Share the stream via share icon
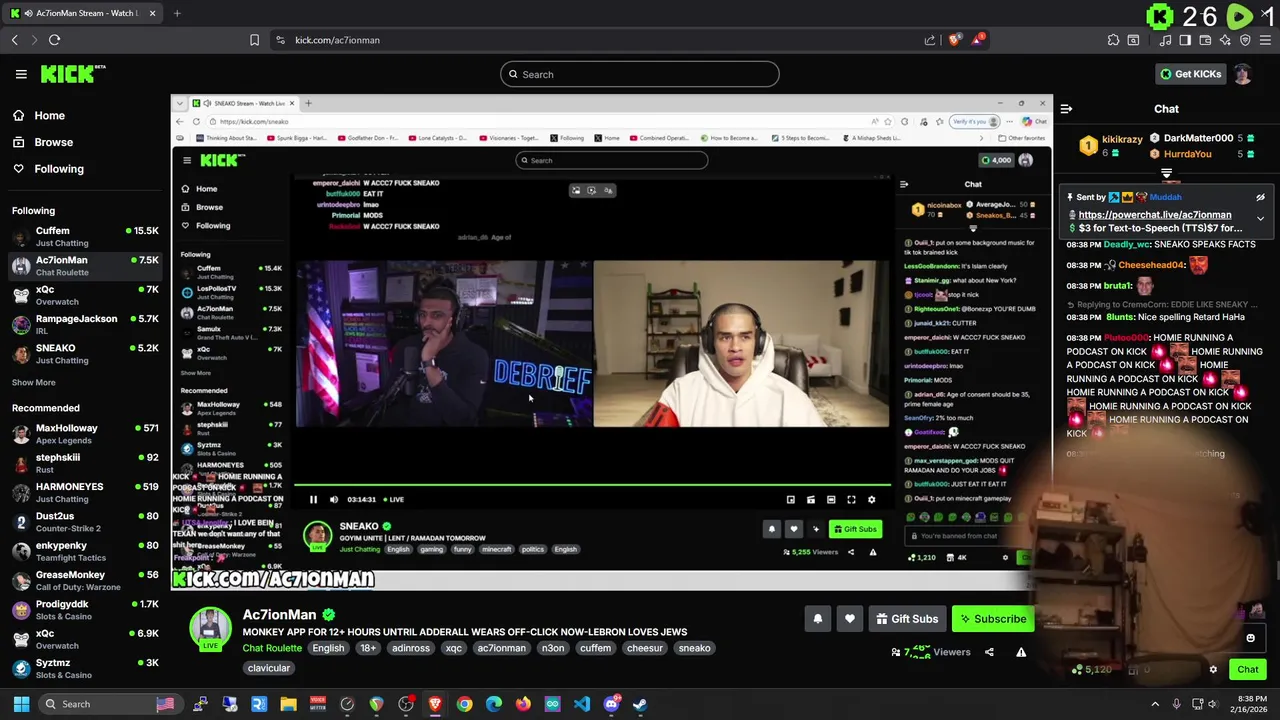The height and width of the screenshot is (720, 1280). [989, 652]
